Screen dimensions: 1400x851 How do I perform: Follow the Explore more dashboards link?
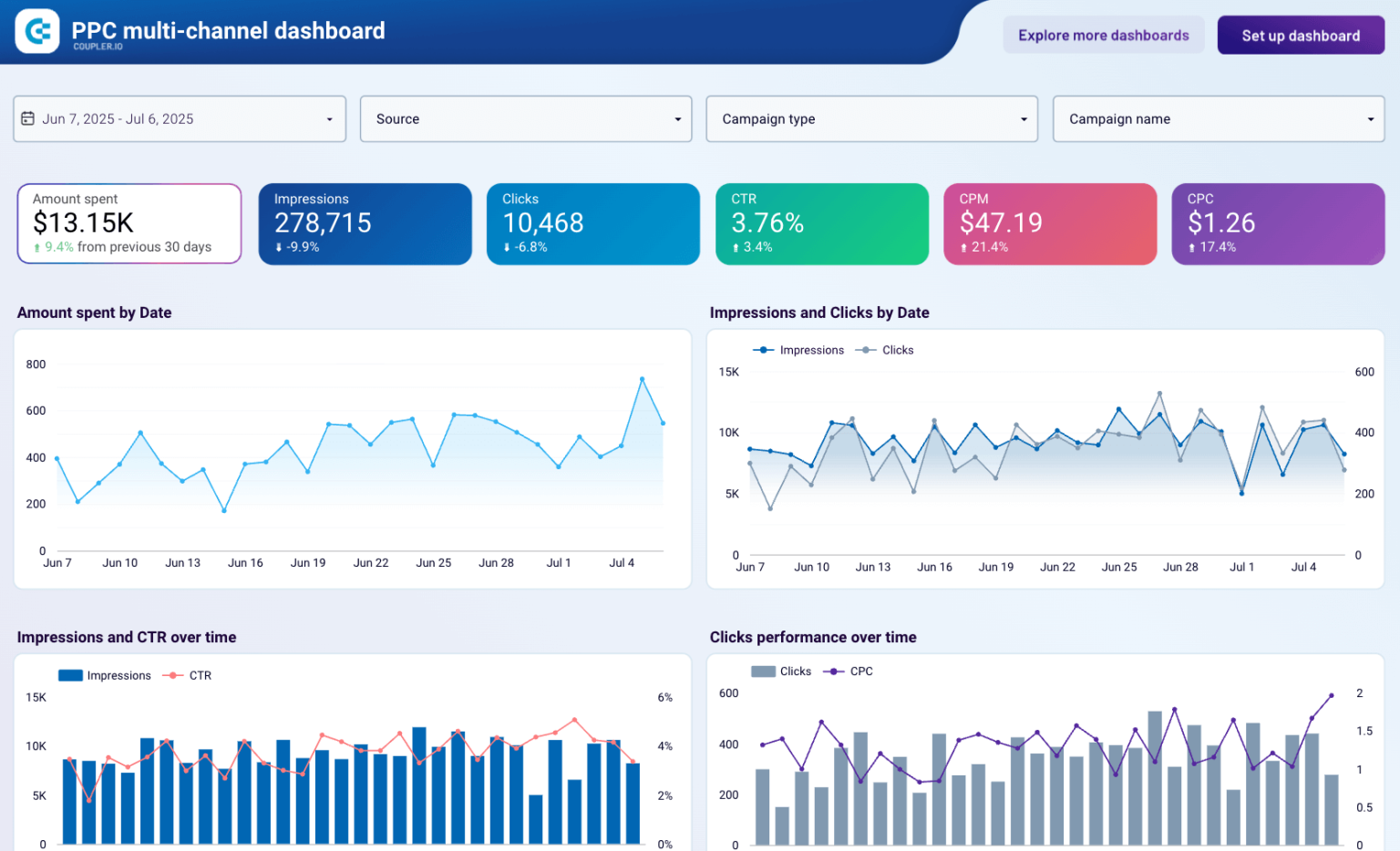1103,35
